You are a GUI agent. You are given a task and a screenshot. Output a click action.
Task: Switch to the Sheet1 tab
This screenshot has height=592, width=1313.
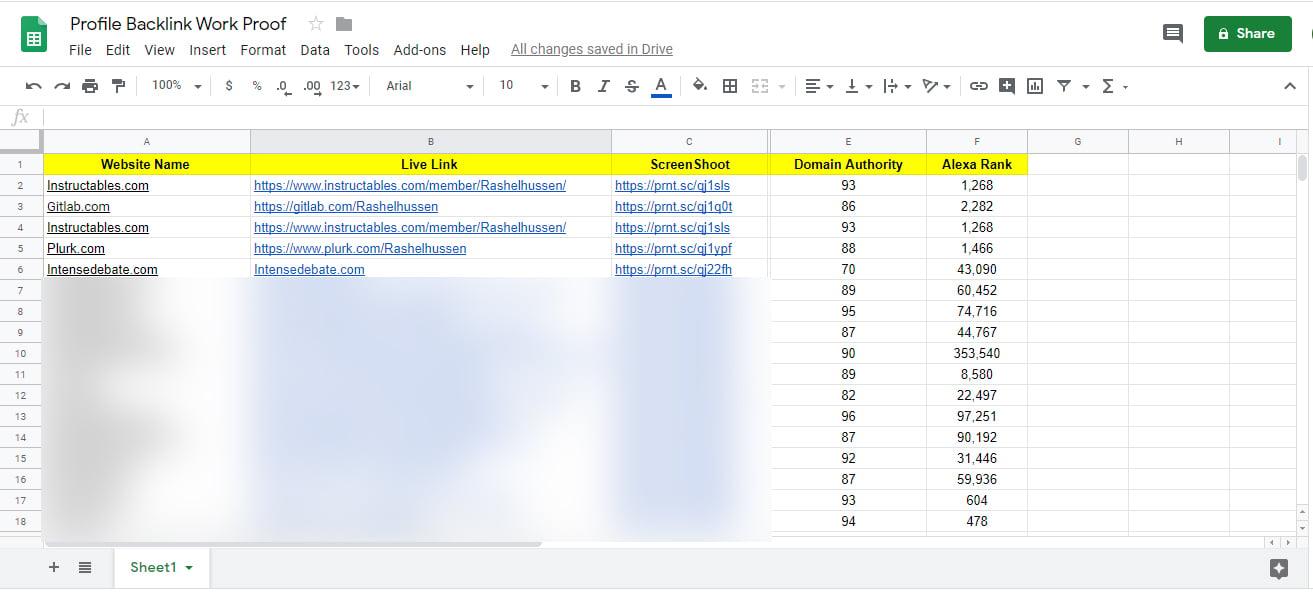(155, 567)
